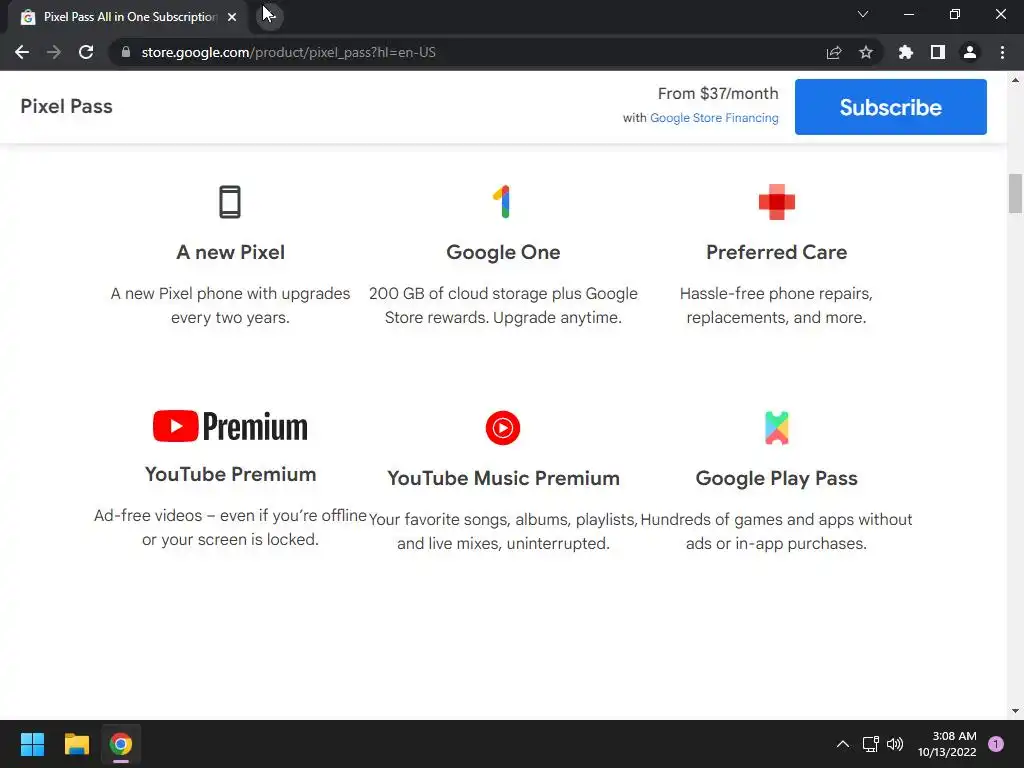The width and height of the screenshot is (1024, 768).
Task: Click the Subscribe button
Action: coord(890,107)
